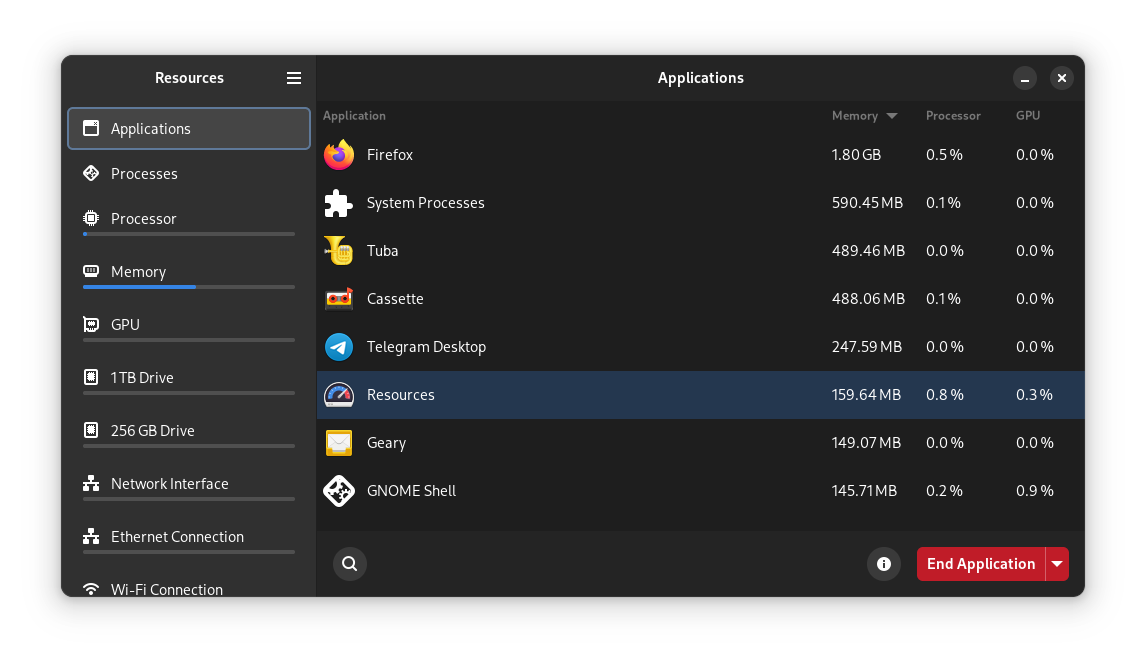The width and height of the screenshot is (1146, 664).
Task: Click the Firefox app icon
Action: tap(339, 155)
